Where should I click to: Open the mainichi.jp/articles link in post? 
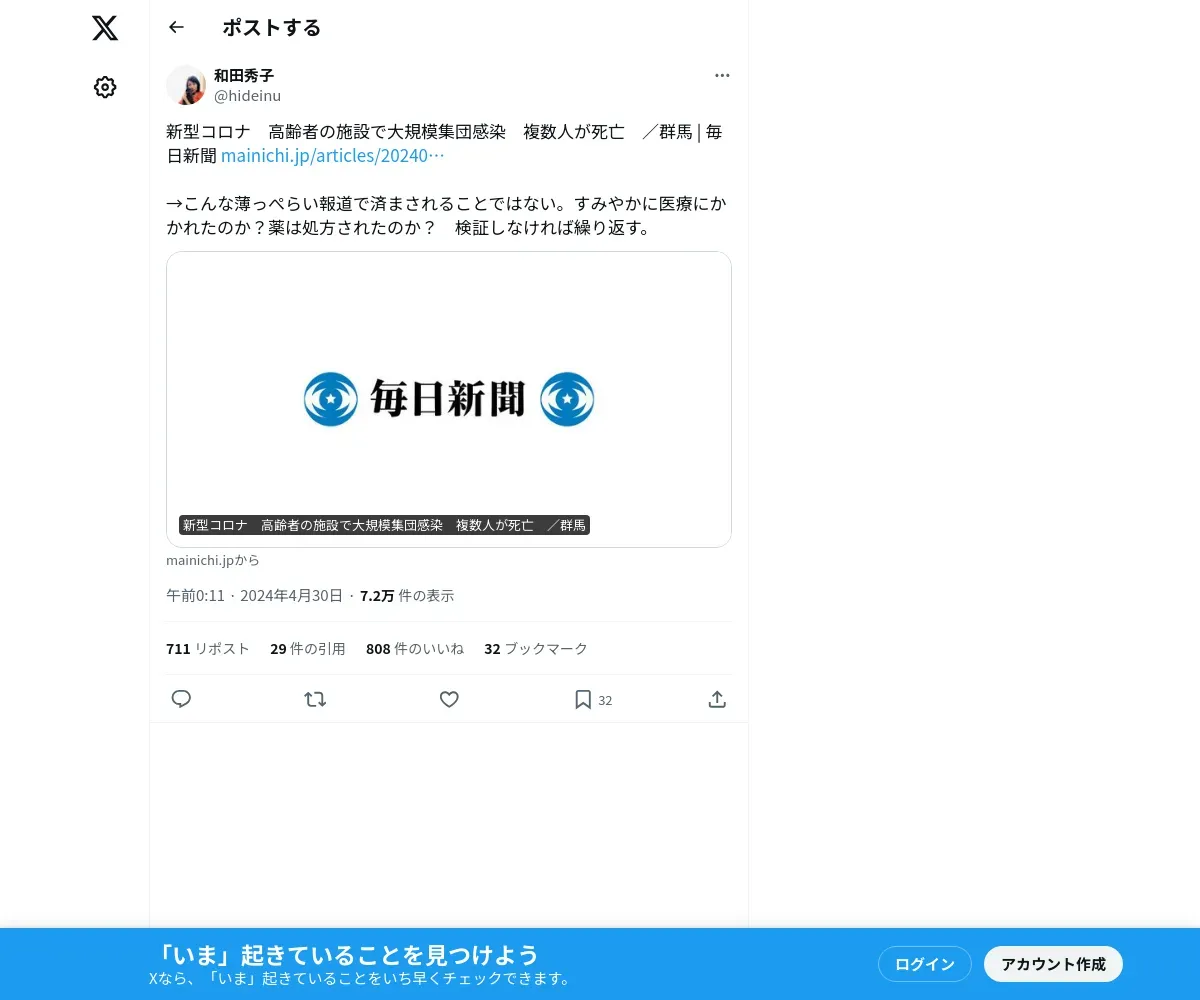[x=332, y=155]
